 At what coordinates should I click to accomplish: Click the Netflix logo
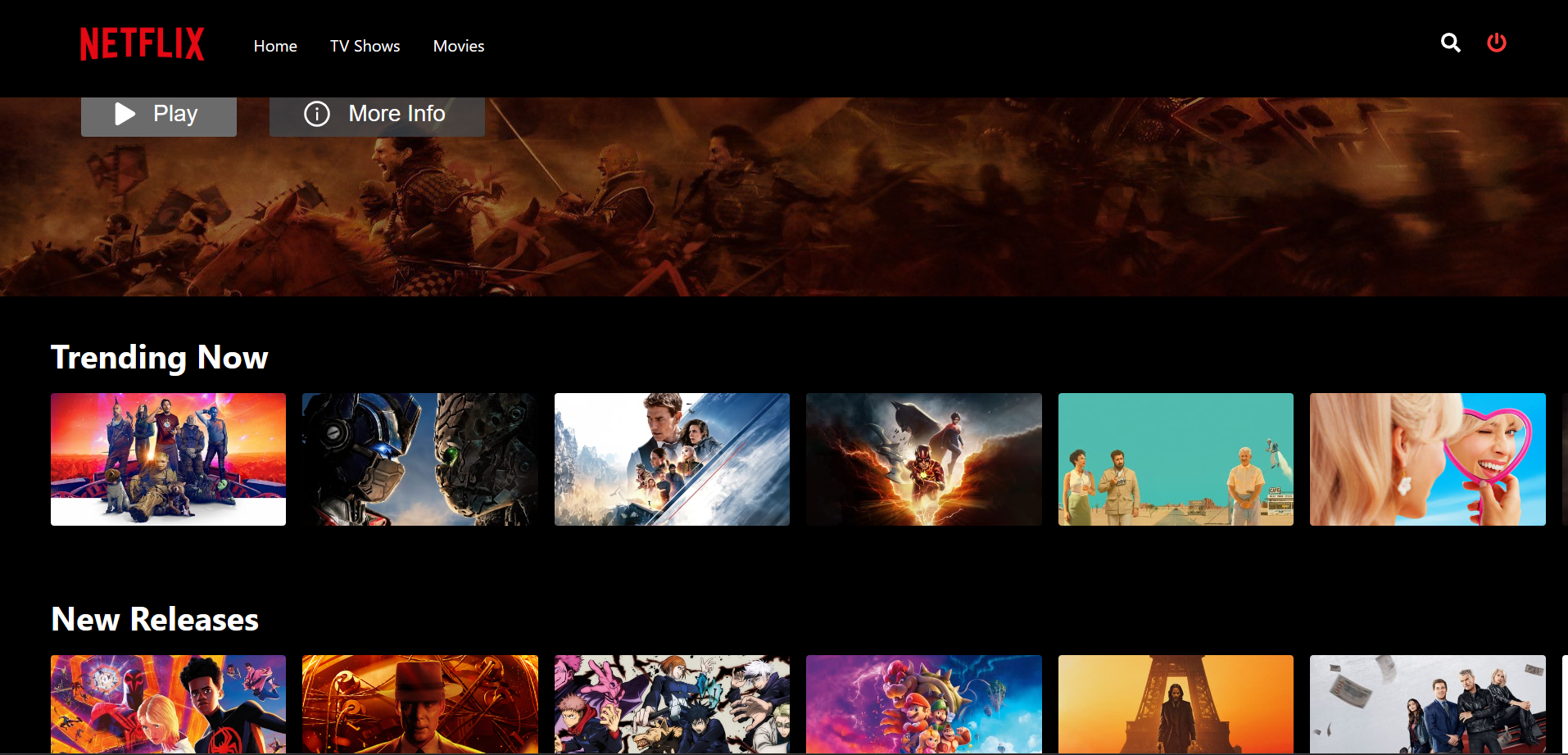pyautogui.click(x=142, y=44)
